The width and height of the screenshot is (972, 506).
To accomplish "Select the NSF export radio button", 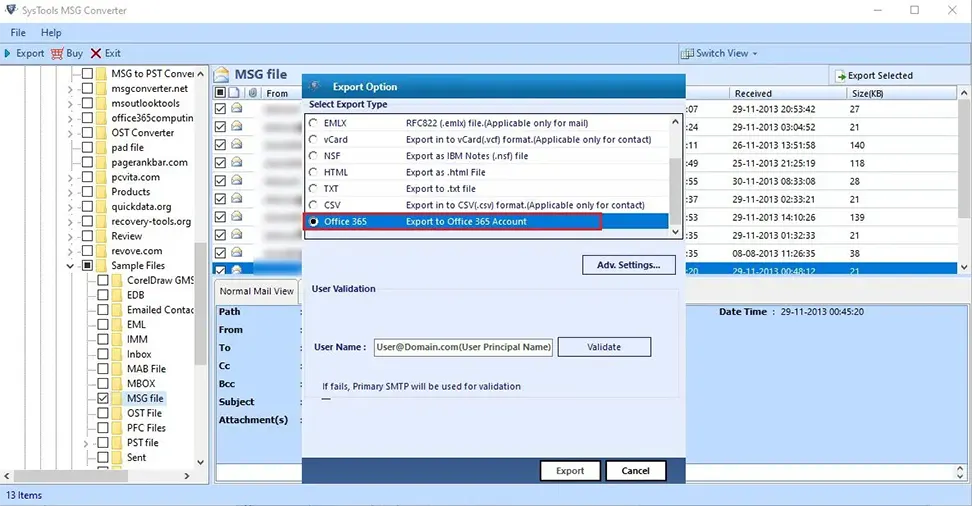I will (313, 156).
